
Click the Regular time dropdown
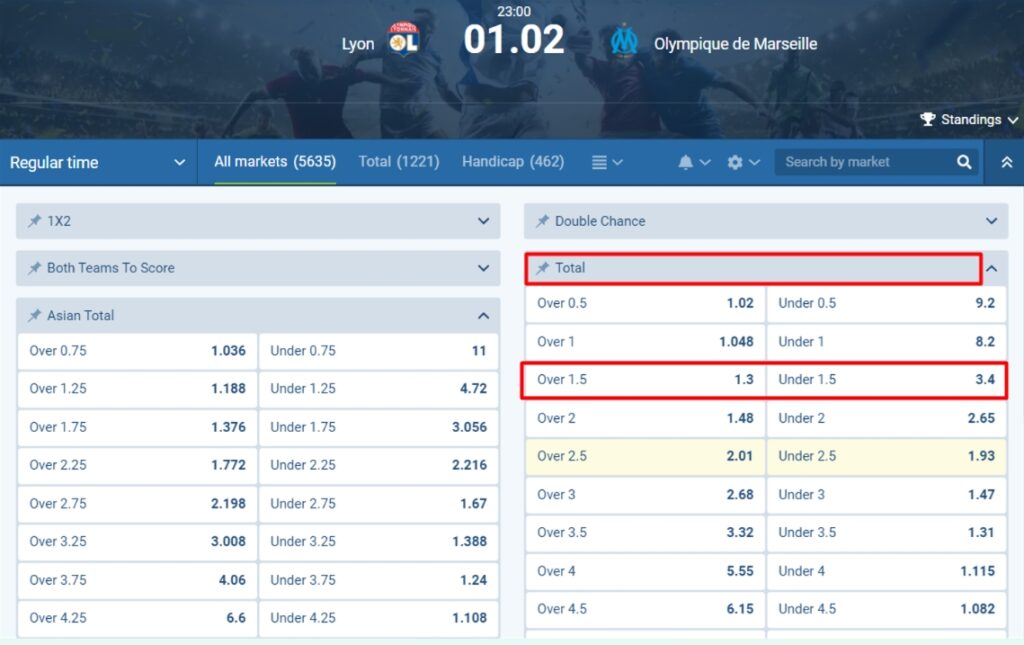[97, 161]
